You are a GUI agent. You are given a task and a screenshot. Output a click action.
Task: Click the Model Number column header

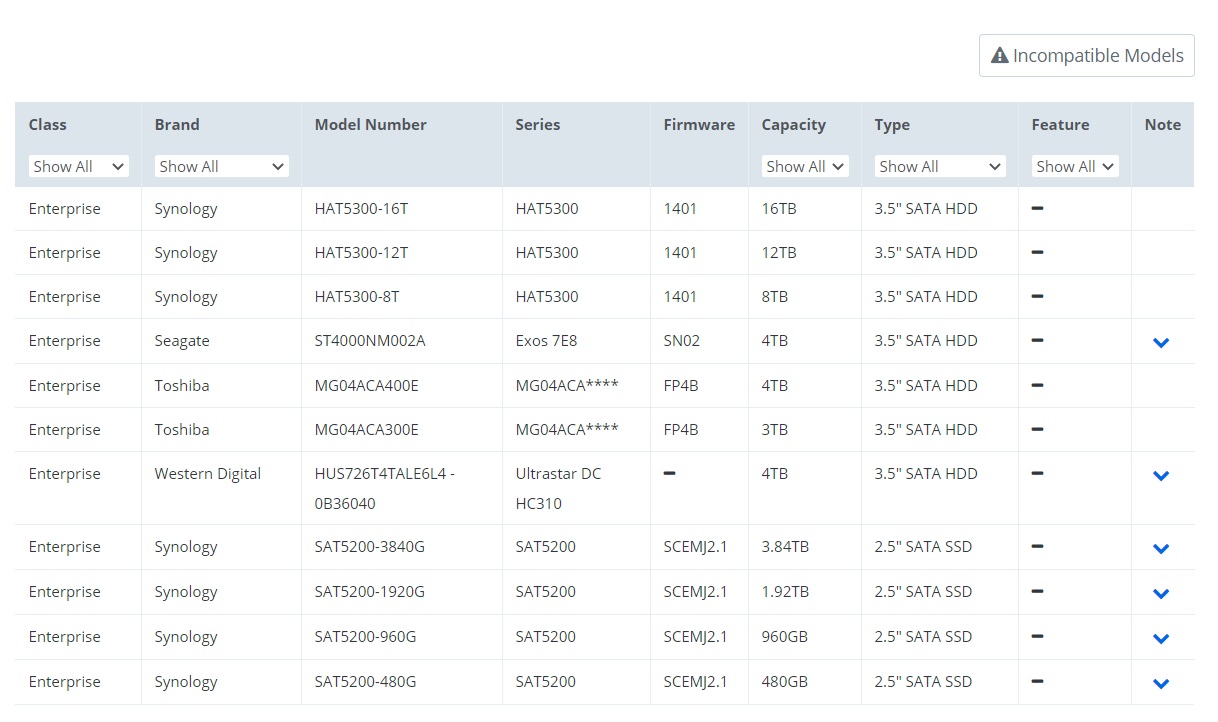370,125
